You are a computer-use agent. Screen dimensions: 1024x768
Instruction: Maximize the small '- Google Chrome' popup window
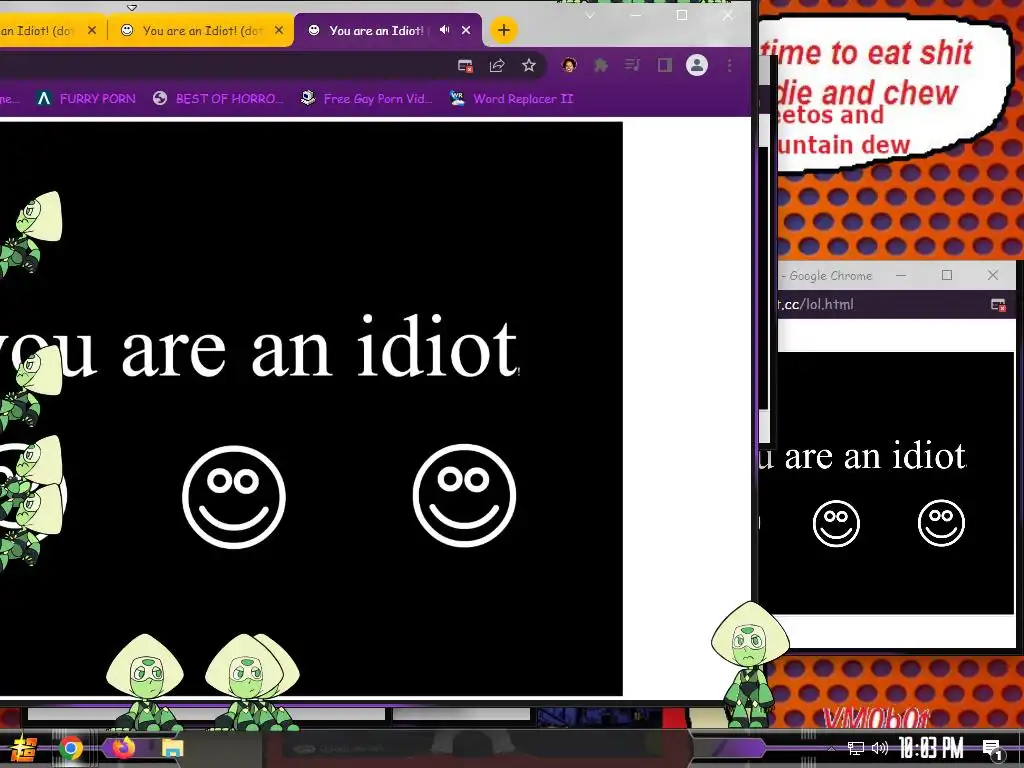click(x=947, y=276)
